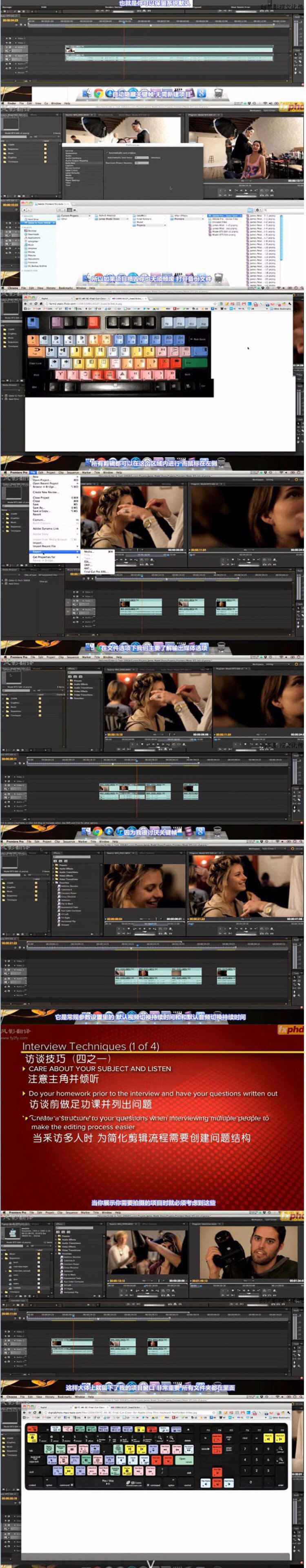The image size is (306, 1568).
Task: Select General in the Preferences category list
Action: 69,150
